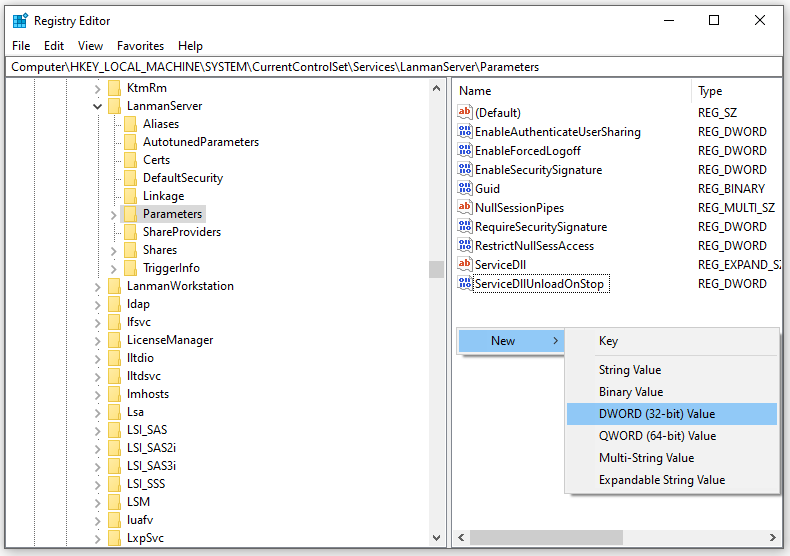Choose Key in the New submenu
The width and height of the screenshot is (790, 556).
[x=672, y=341]
